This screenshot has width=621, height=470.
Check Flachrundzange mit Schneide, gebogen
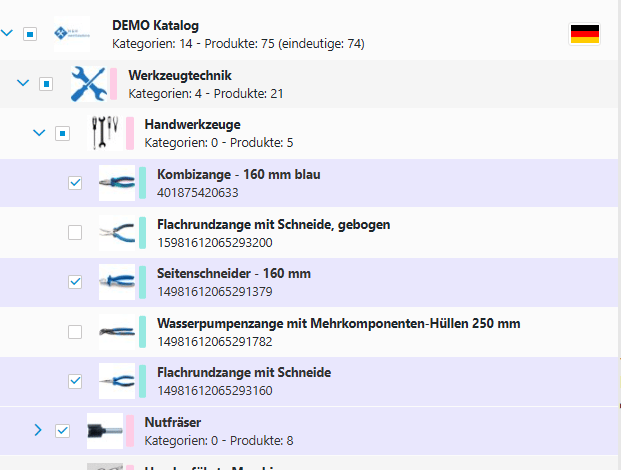pos(75,232)
